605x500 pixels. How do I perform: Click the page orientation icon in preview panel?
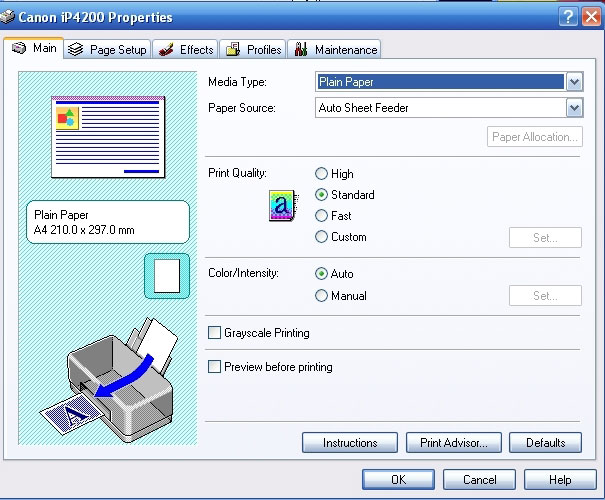point(167,276)
